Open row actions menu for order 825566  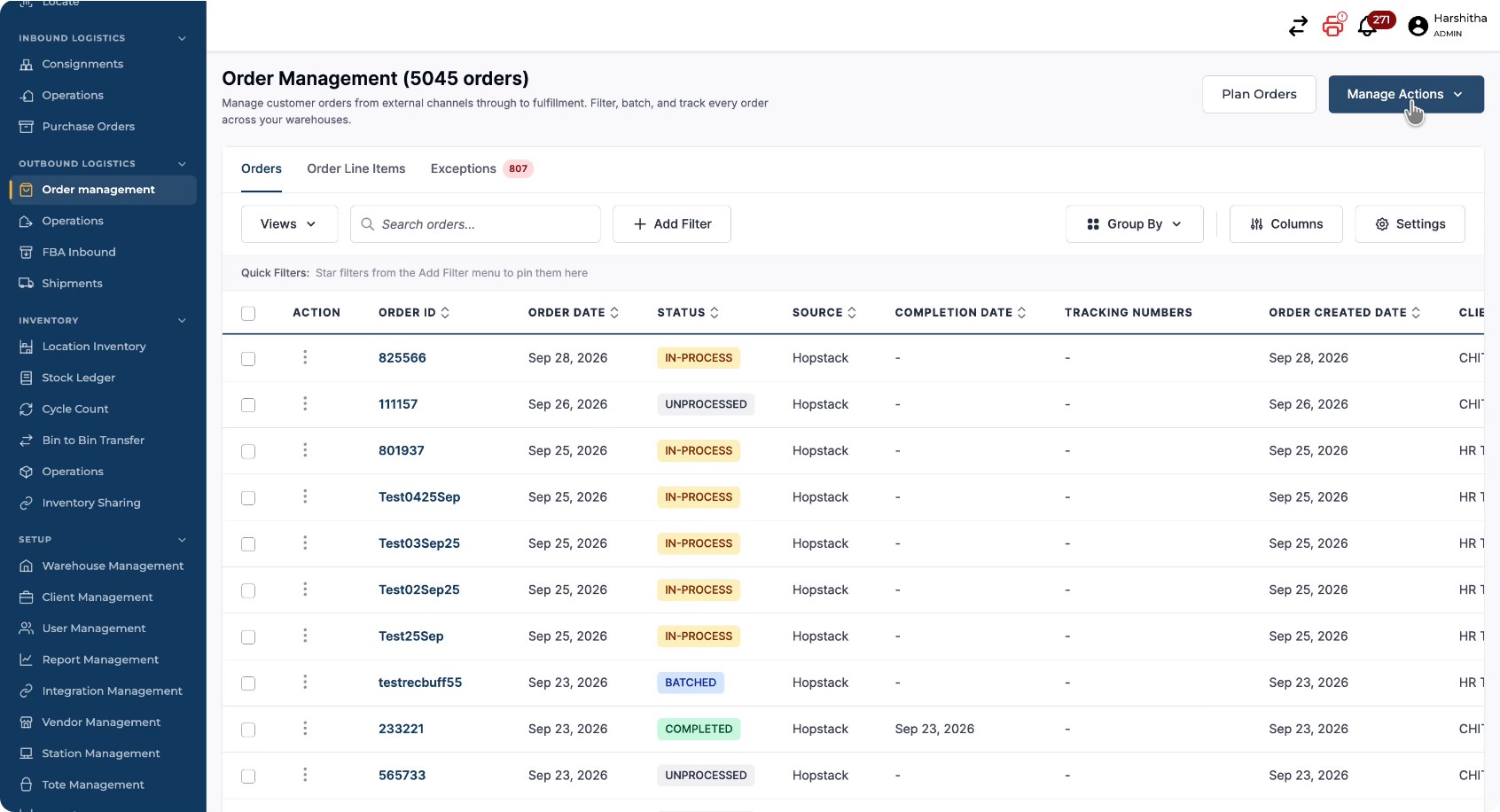(305, 357)
